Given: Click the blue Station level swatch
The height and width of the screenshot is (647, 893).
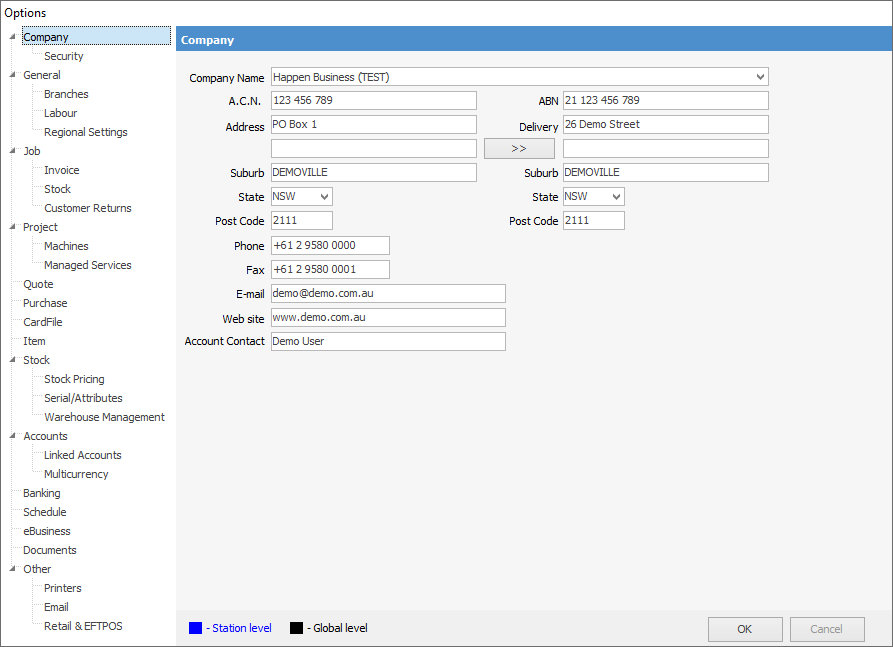Looking at the screenshot, I should coord(195,628).
